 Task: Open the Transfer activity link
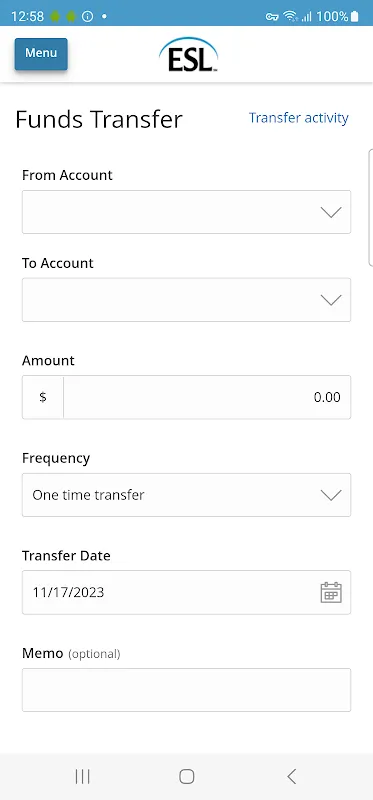tap(299, 118)
